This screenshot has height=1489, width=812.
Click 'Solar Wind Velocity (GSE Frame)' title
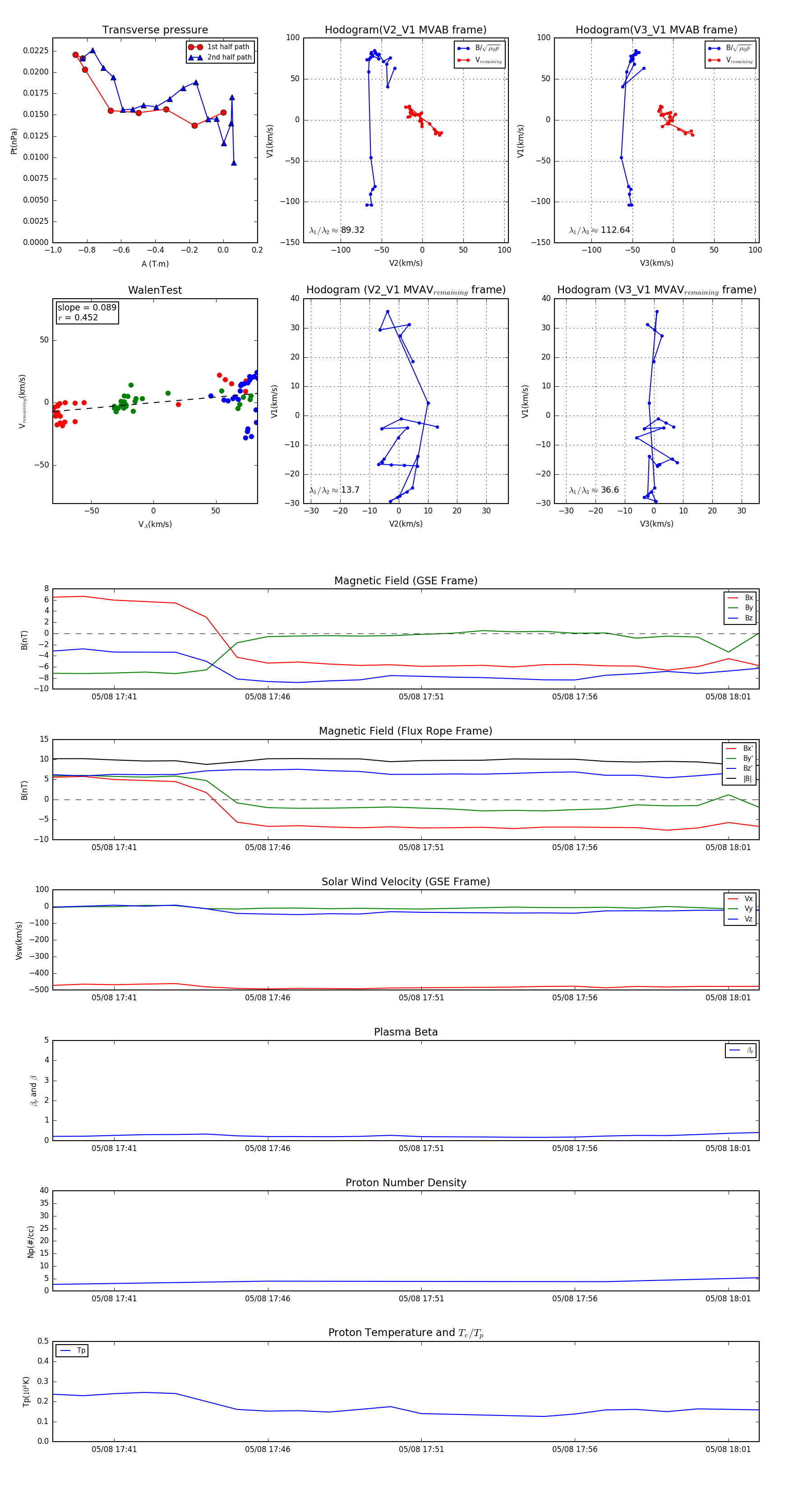[406, 882]
